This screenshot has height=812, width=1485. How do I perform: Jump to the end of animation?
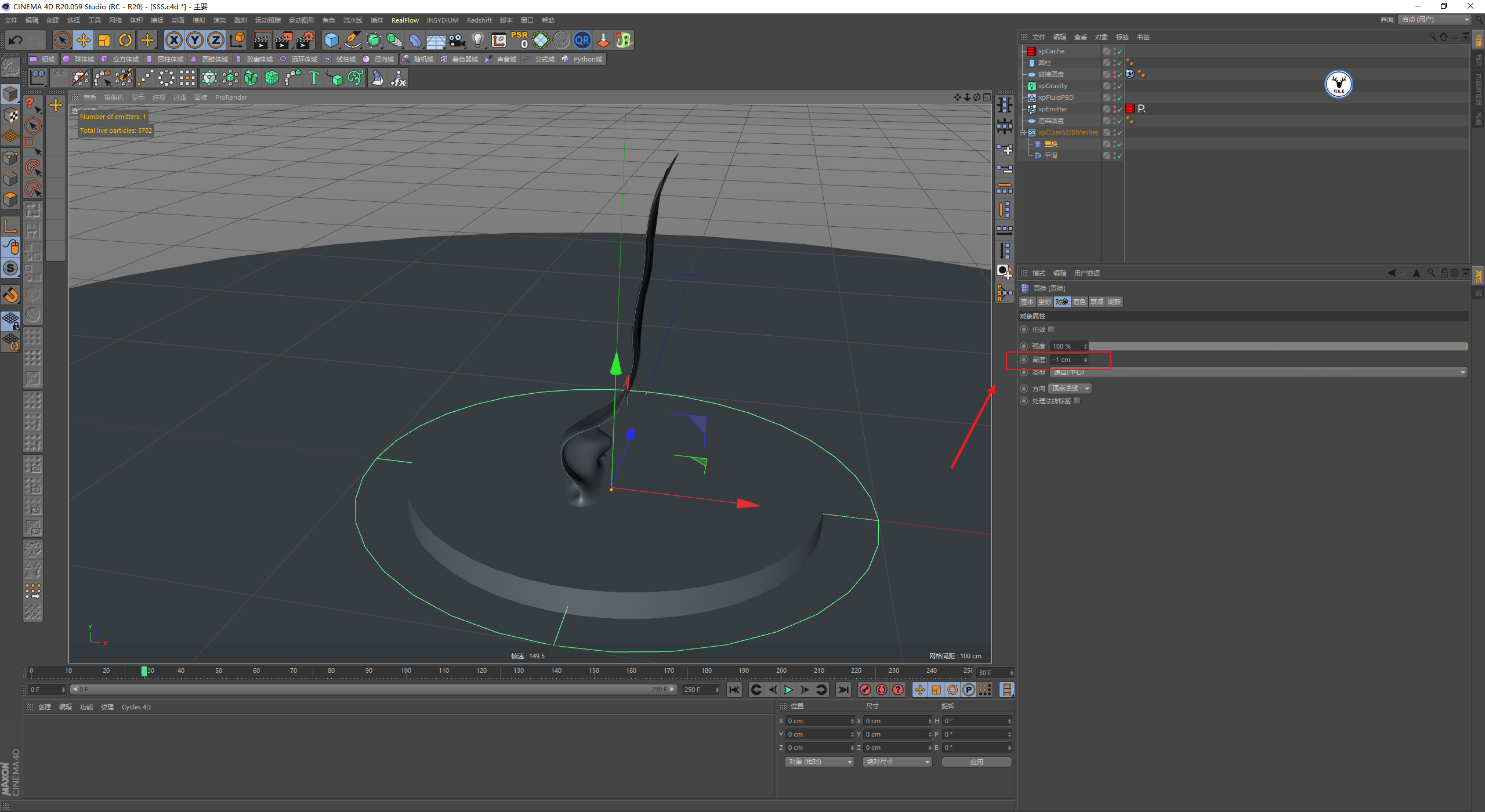coord(843,690)
